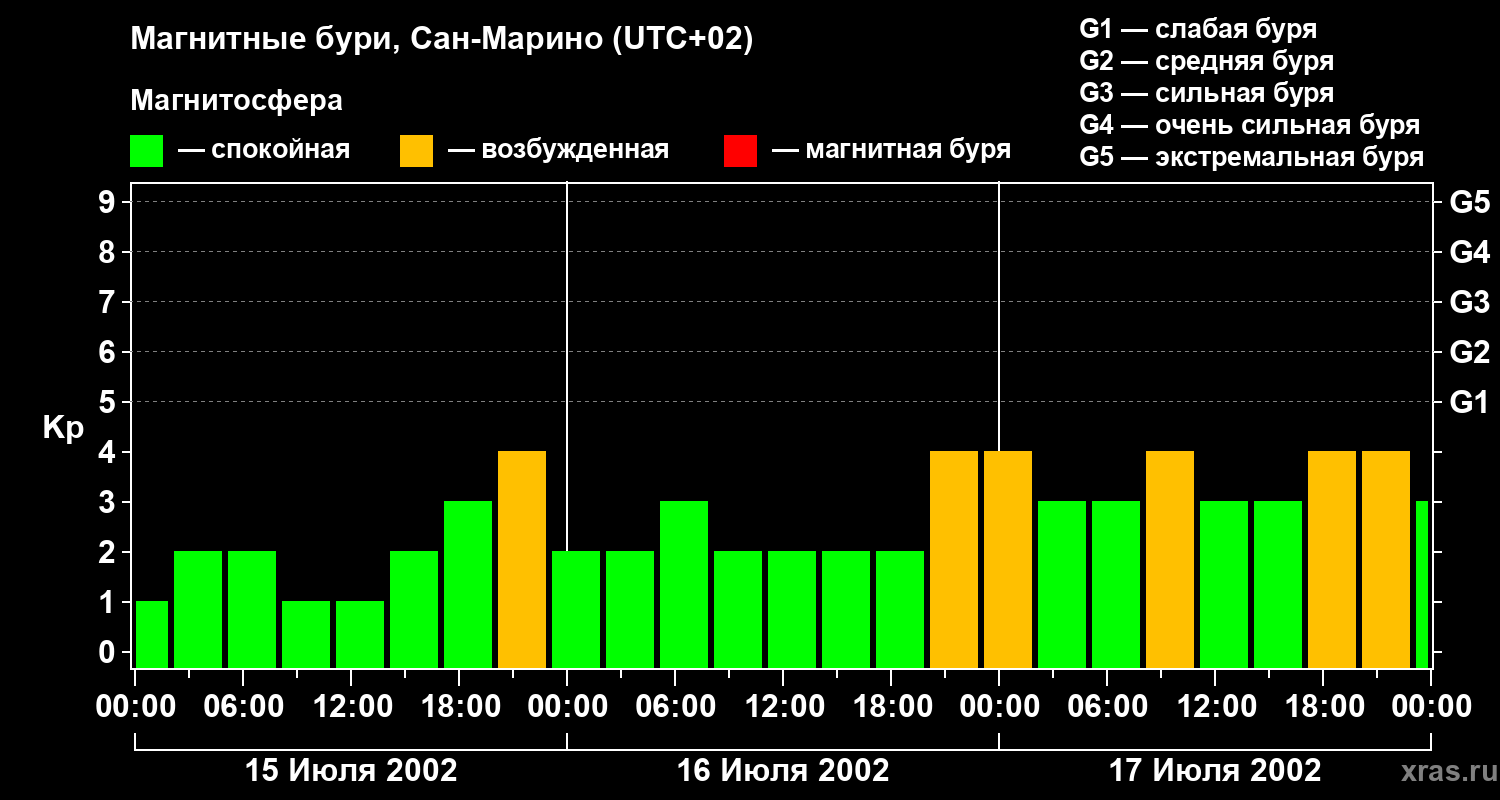Click the right-axis 'G5' tick label
1500x800 pixels.
(1469, 202)
